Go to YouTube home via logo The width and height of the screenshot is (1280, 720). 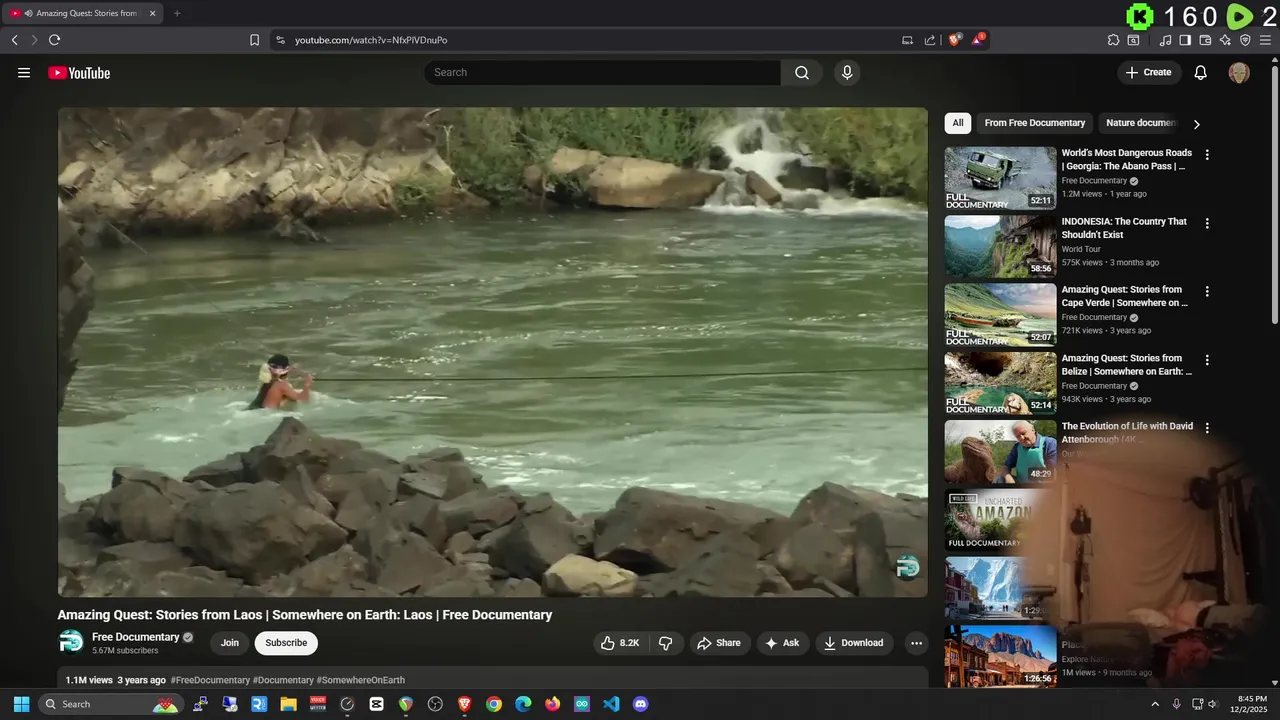coord(79,72)
